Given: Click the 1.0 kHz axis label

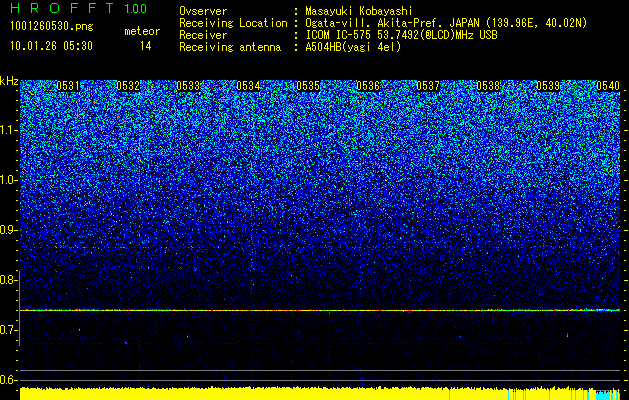Looking at the screenshot, I should coord(9,180).
